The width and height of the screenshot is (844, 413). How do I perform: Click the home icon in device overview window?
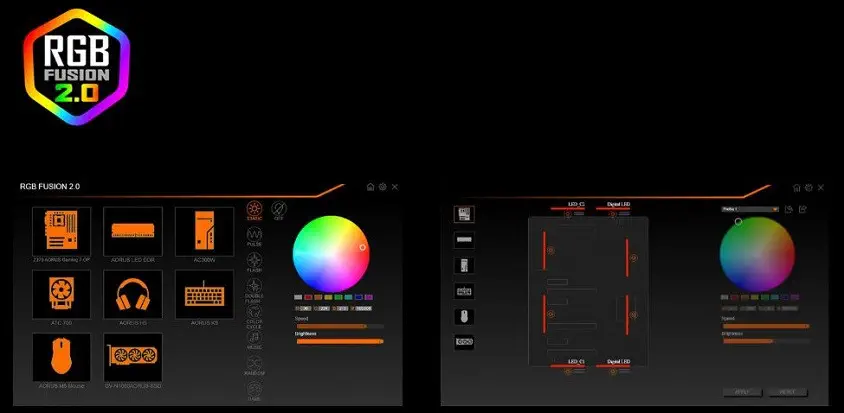370,187
